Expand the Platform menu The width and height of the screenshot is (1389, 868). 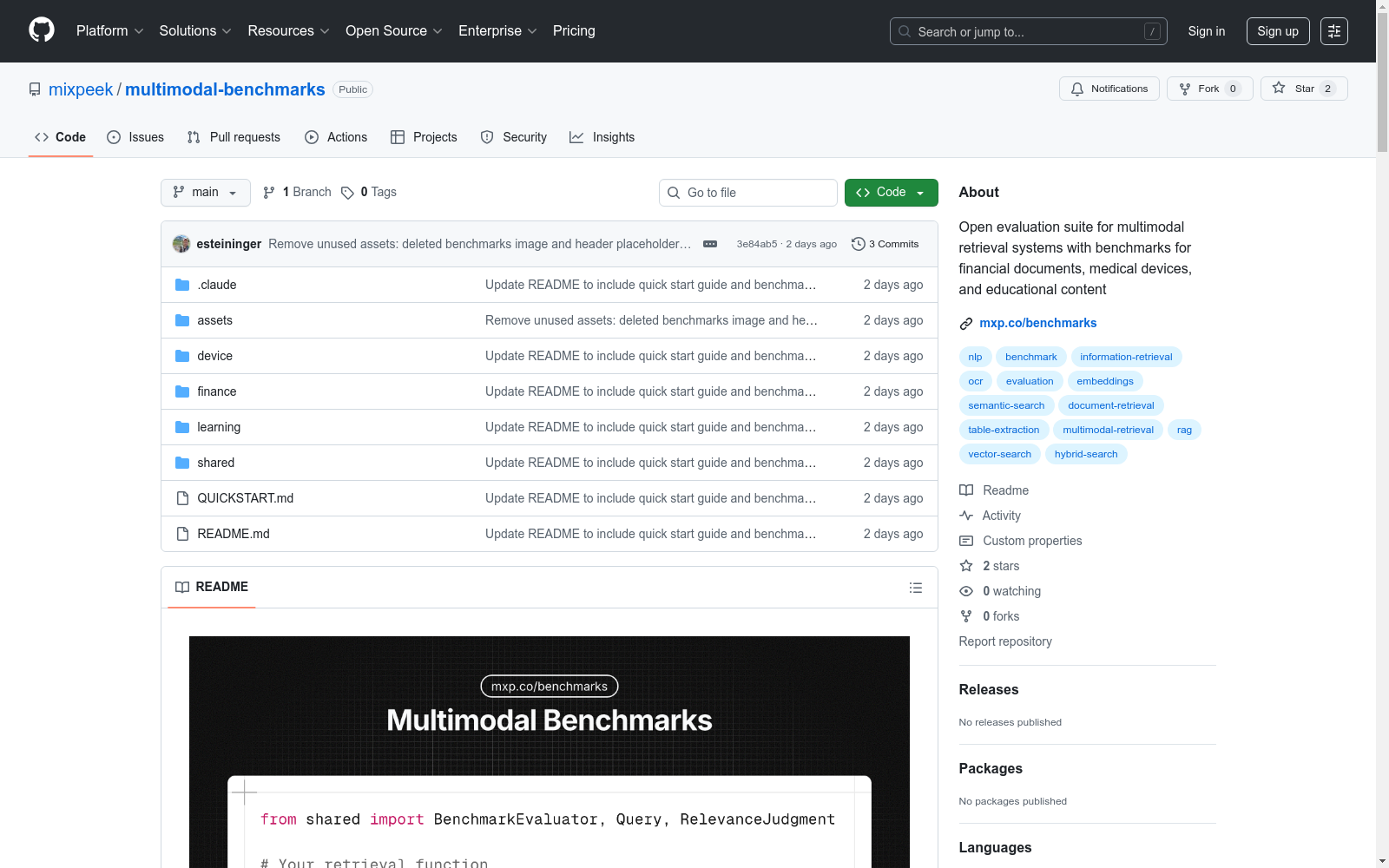click(x=109, y=31)
